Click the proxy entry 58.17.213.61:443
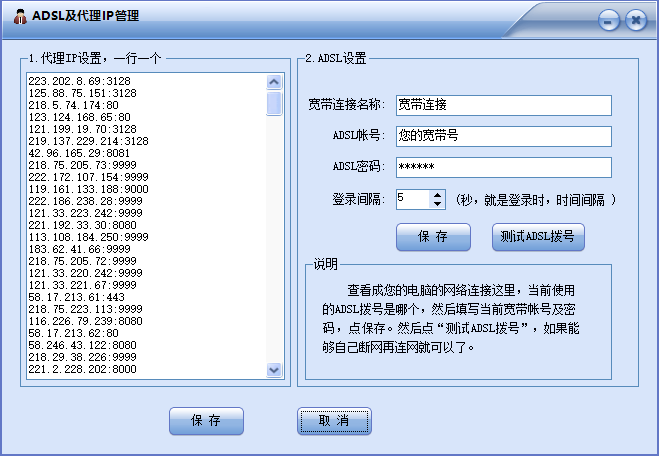This screenshot has width=659, height=456. (76, 297)
